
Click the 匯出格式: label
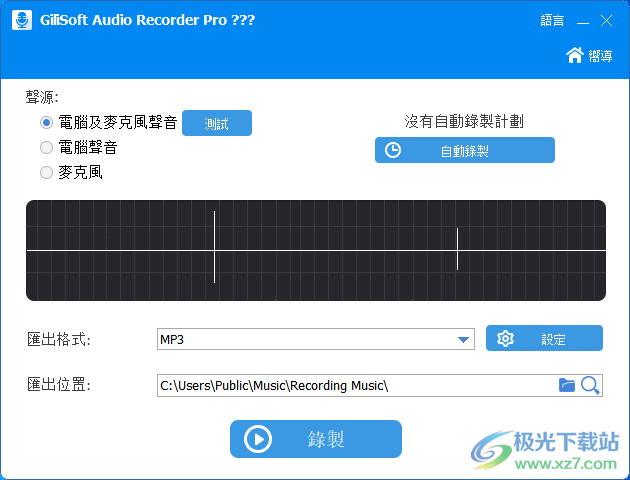(59, 339)
